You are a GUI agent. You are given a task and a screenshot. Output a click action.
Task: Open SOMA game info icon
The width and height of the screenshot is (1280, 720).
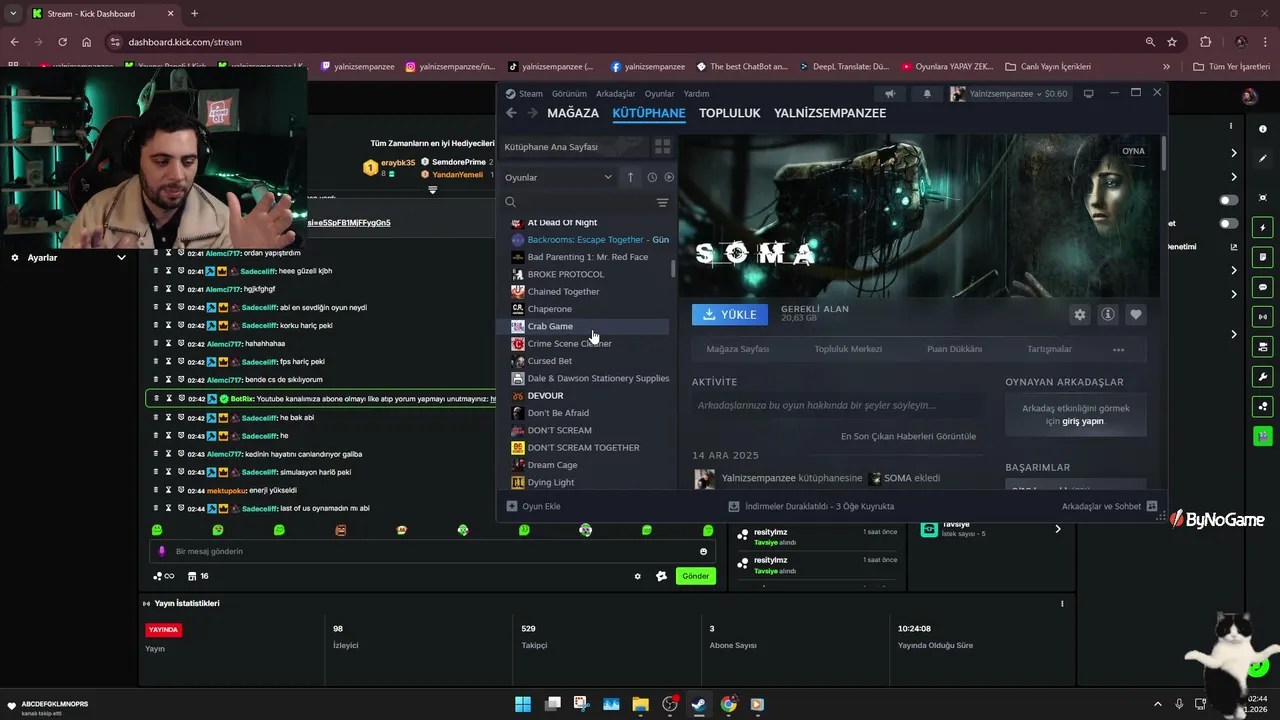point(1108,314)
